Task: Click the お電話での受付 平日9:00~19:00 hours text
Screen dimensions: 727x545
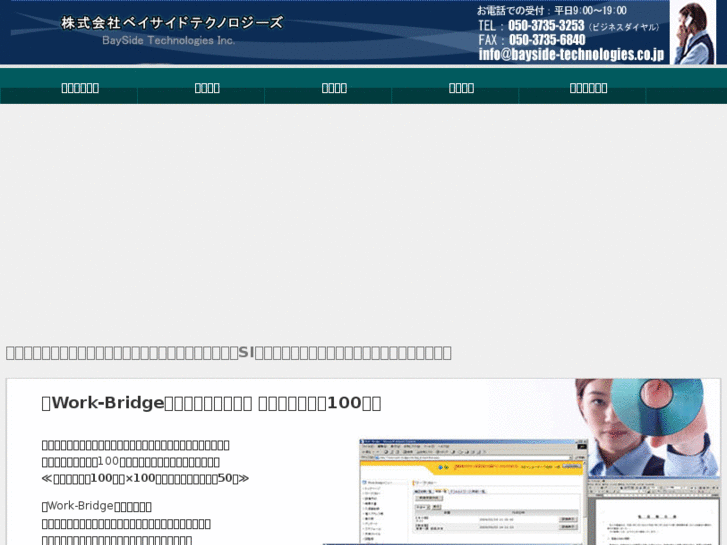Action: 552,10
